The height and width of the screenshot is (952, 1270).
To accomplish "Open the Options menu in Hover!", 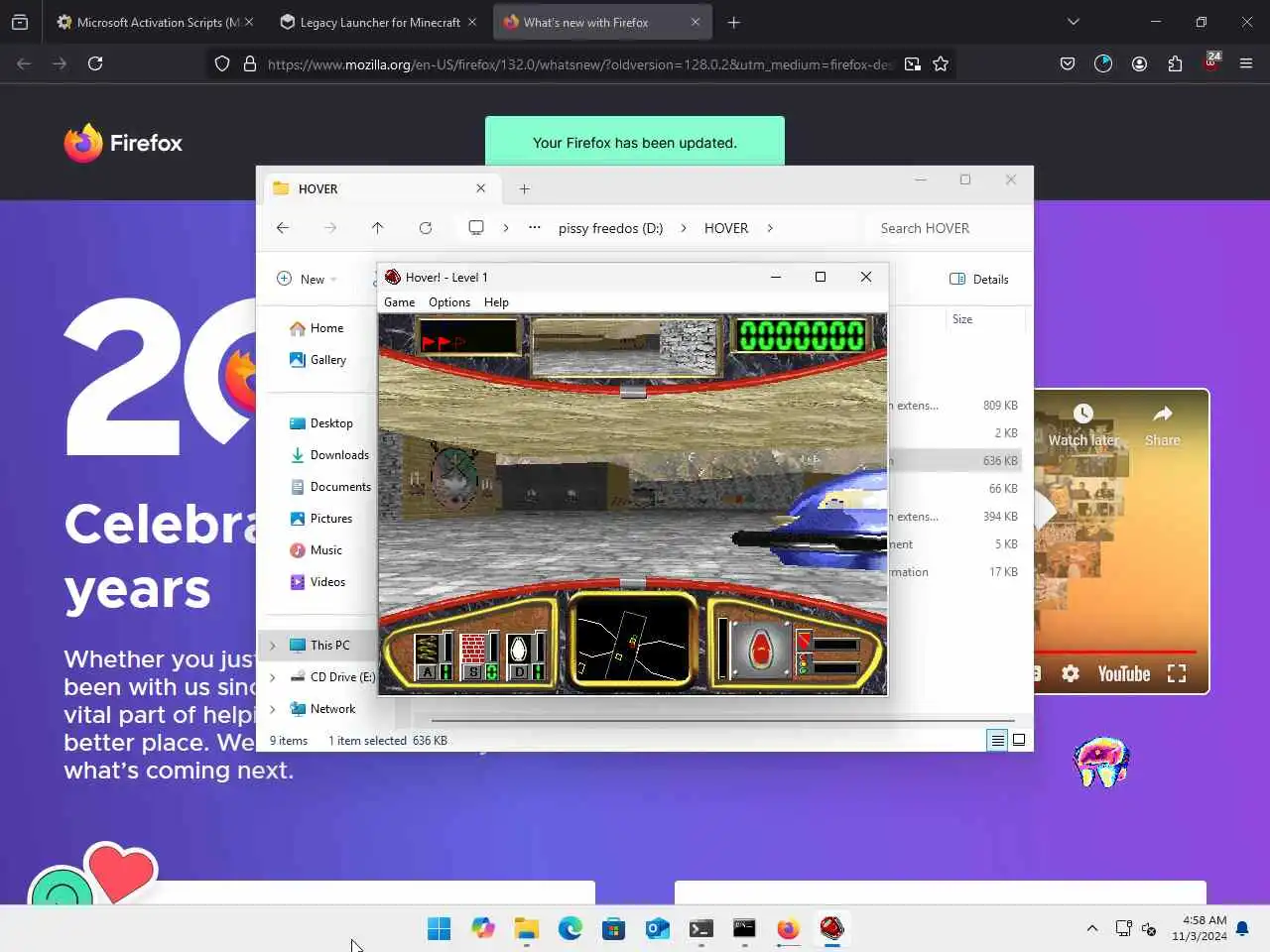I will point(449,302).
